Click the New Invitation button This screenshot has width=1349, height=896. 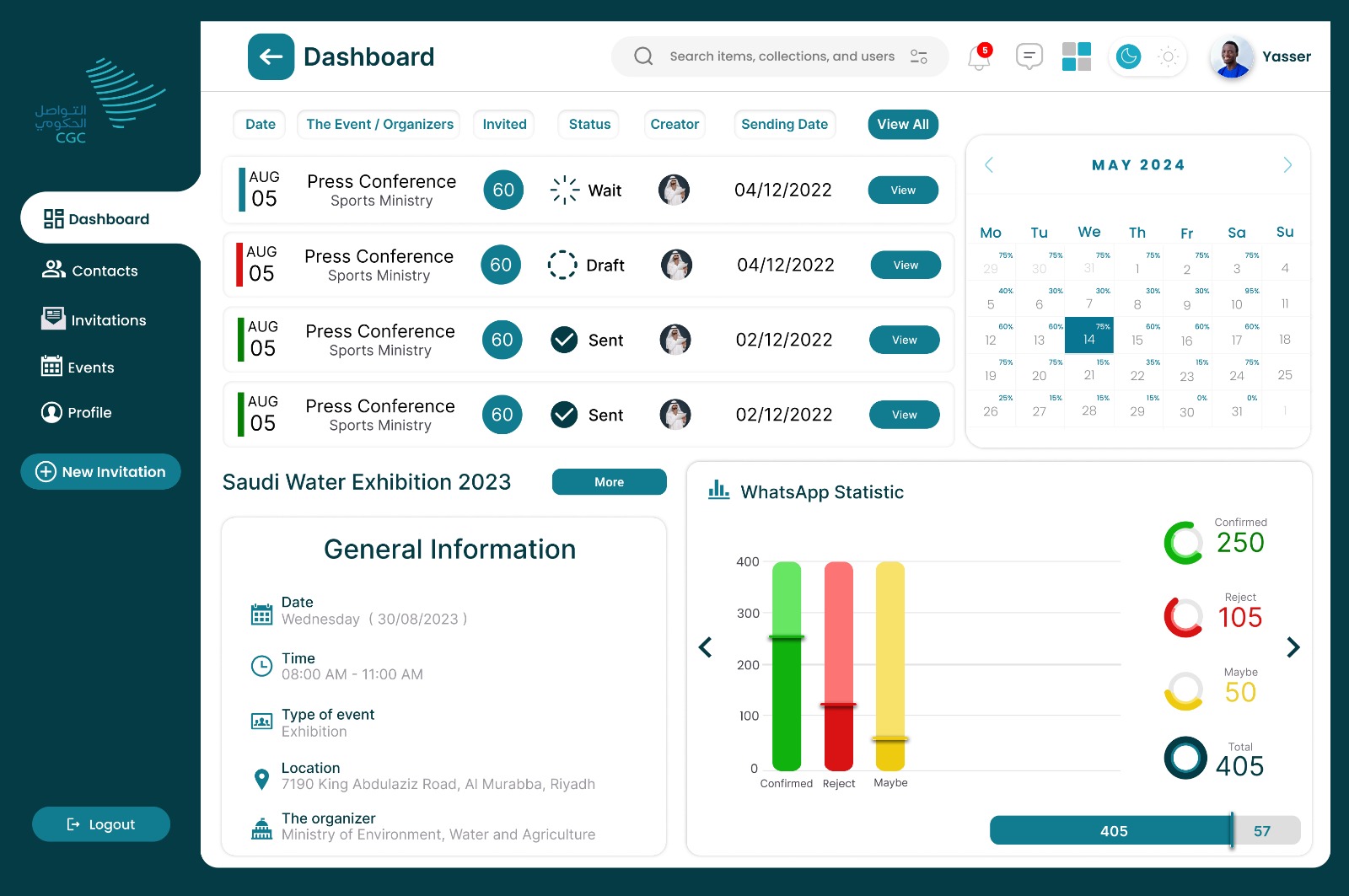tap(101, 472)
